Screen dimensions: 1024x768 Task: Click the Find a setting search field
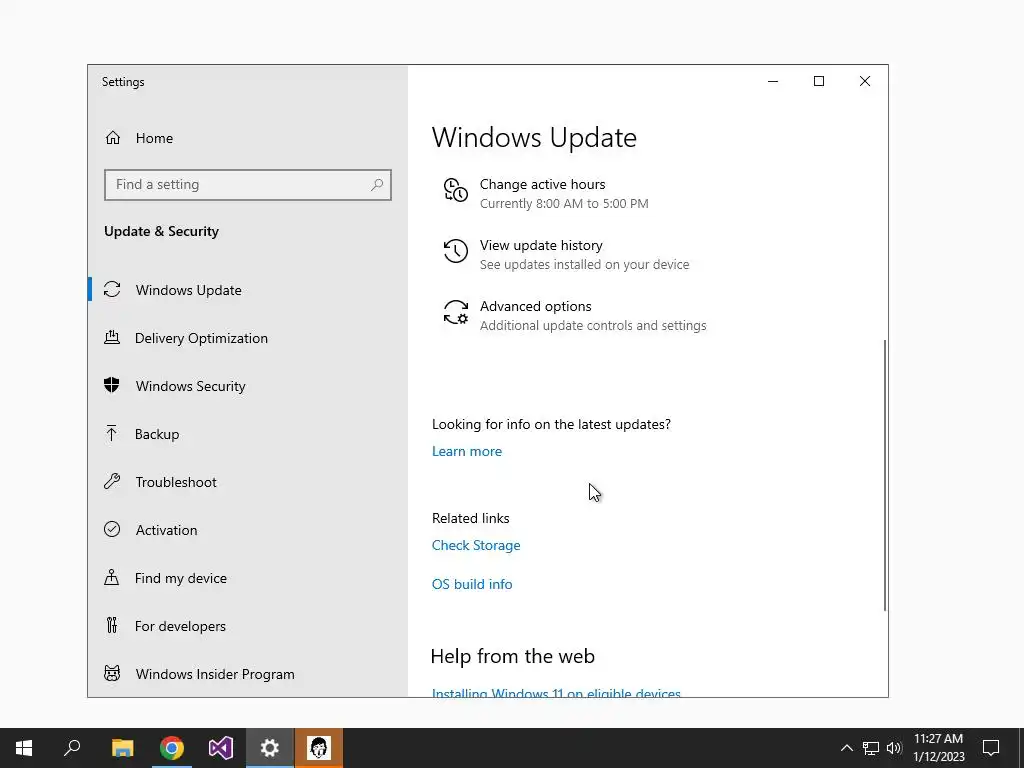(x=248, y=185)
